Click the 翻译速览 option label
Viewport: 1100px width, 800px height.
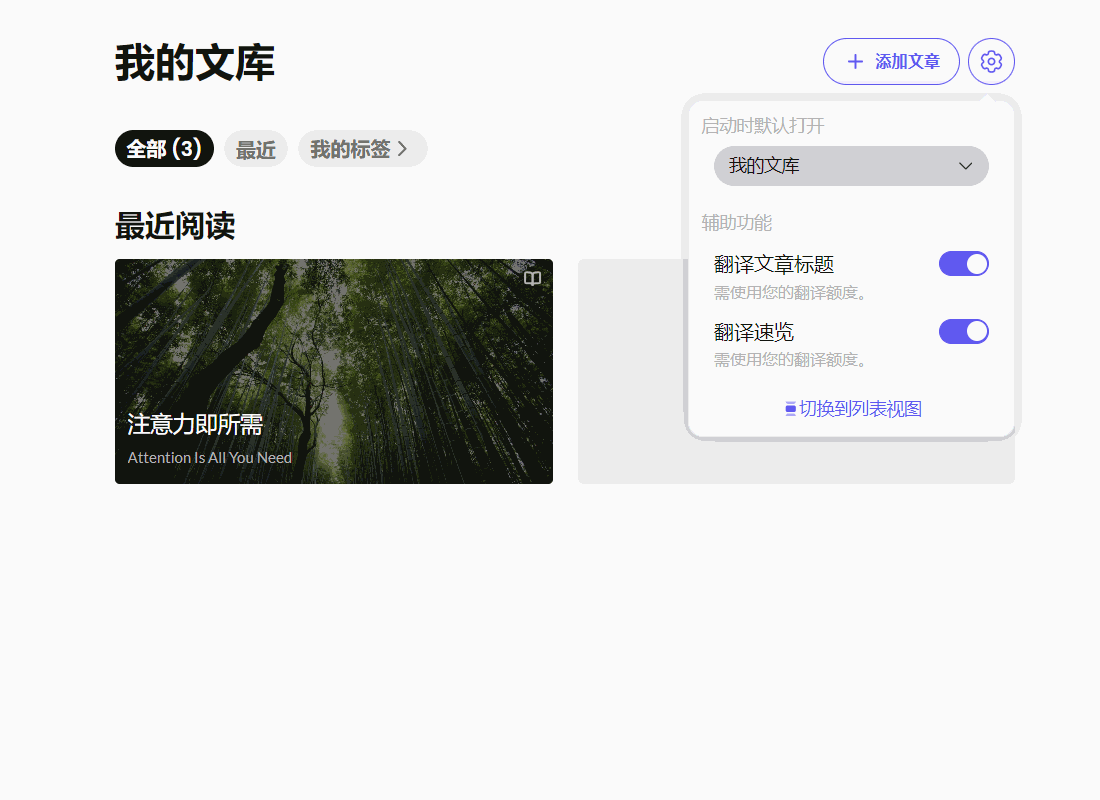coord(754,332)
